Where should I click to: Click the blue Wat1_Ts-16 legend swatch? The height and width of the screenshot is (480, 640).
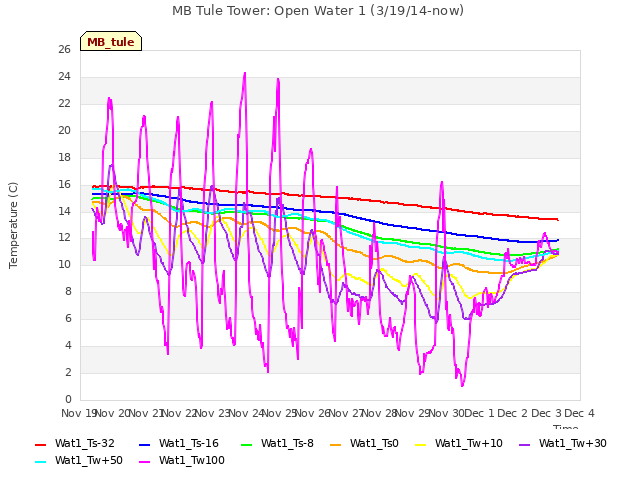coord(145,444)
